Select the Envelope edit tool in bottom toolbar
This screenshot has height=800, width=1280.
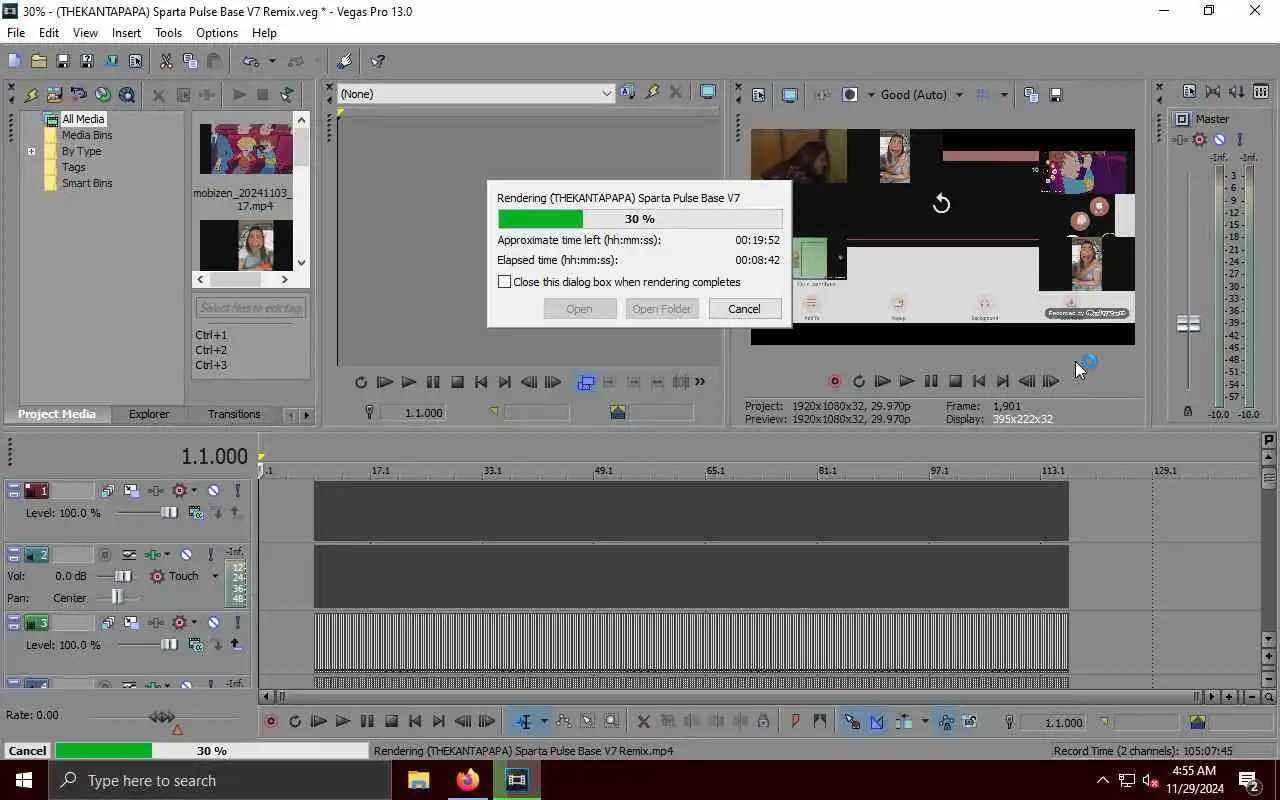point(564,722)
